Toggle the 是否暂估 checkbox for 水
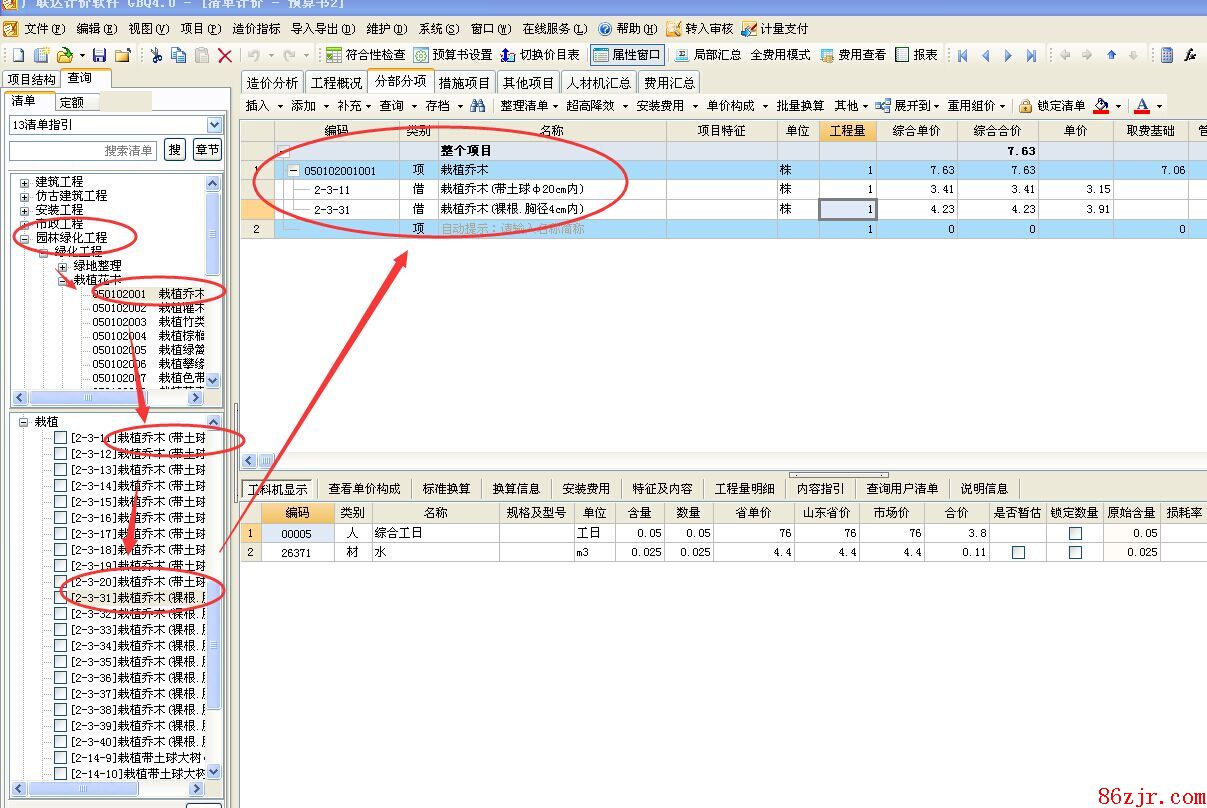The width and height of the screenshot is (1207, 808). (1018, 552)
